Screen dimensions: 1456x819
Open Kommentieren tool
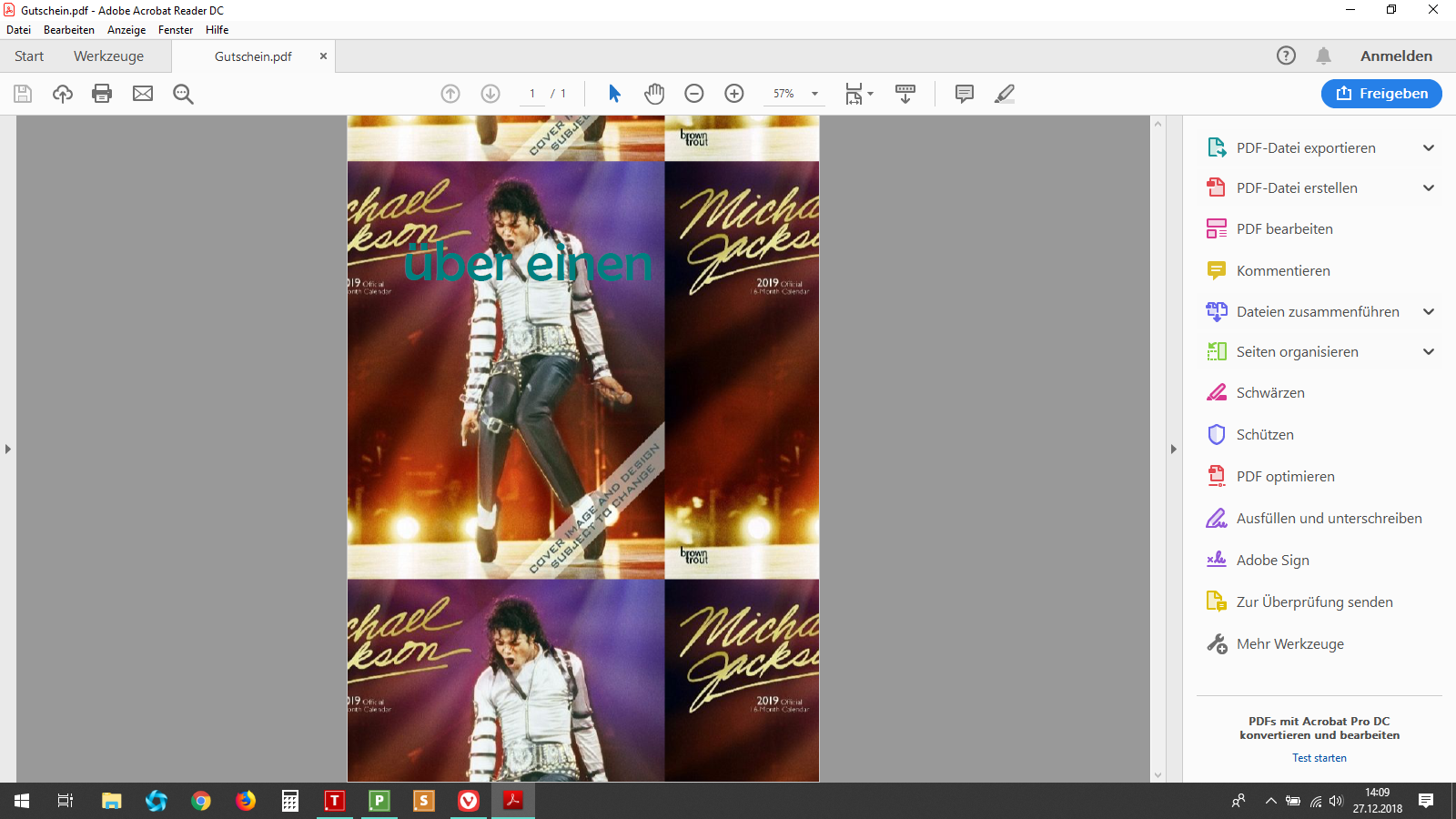click(1283, 270)
